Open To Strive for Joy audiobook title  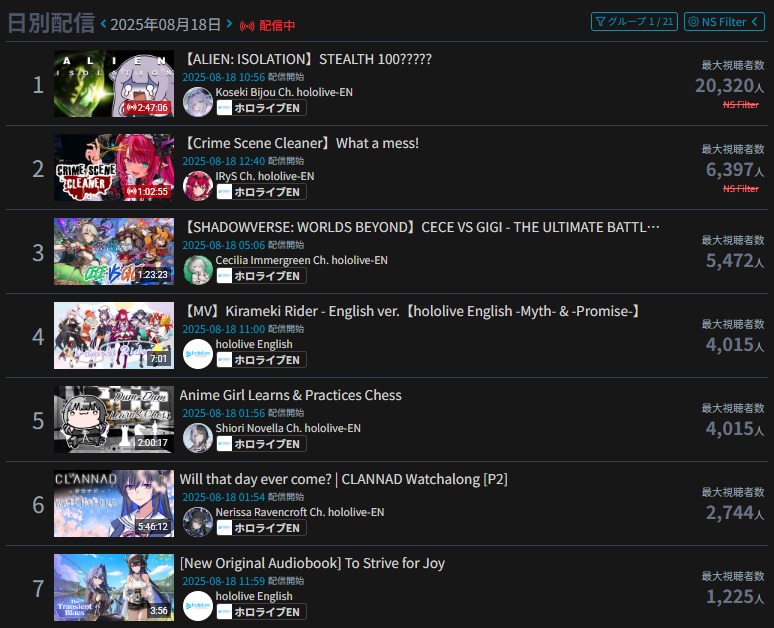click(x=312, y=563)
